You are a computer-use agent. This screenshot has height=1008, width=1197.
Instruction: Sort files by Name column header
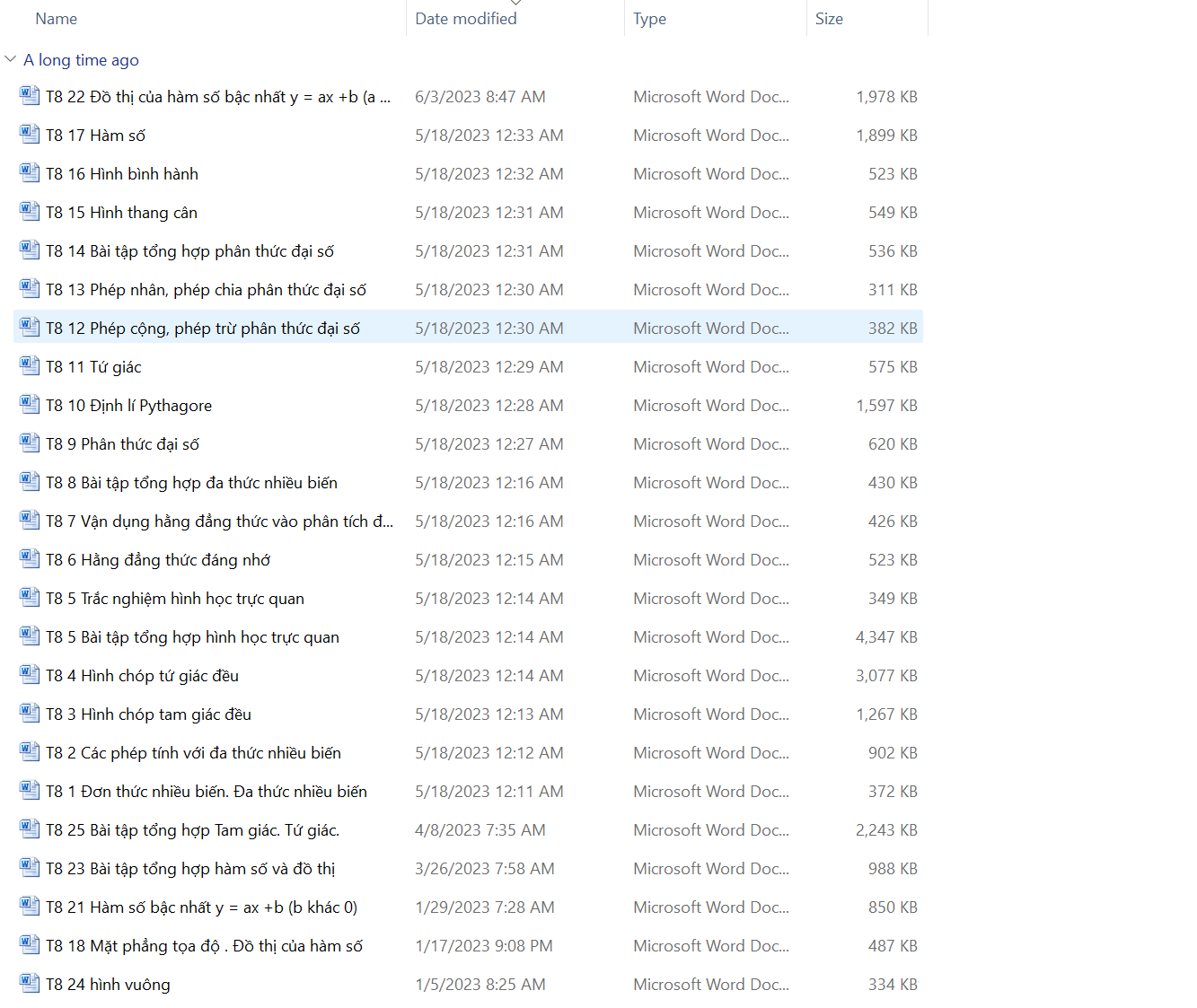tap(56, 19)
